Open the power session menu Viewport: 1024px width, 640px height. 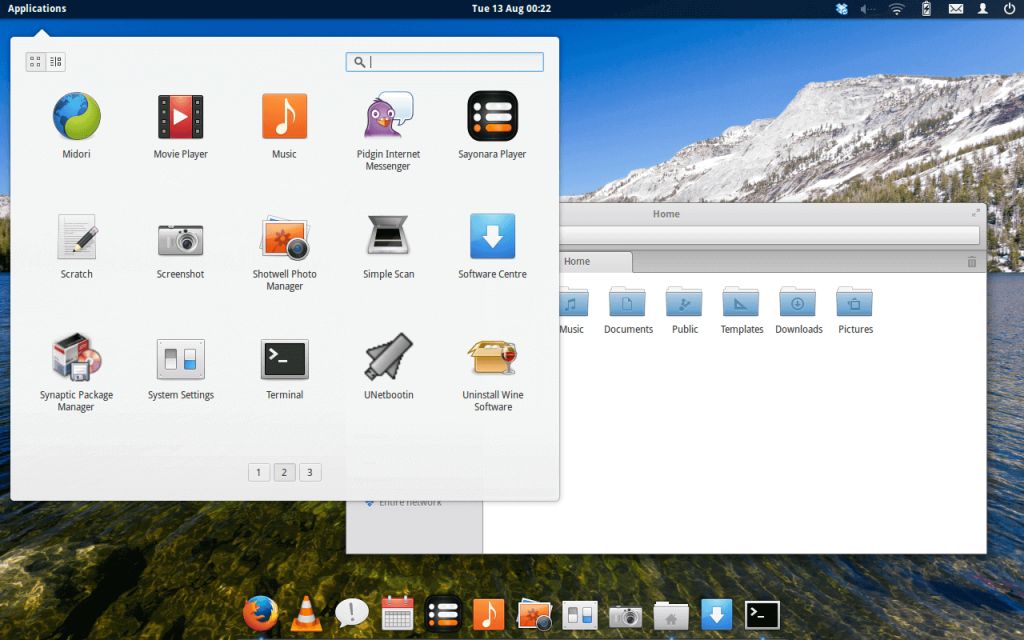point(1009,8)
